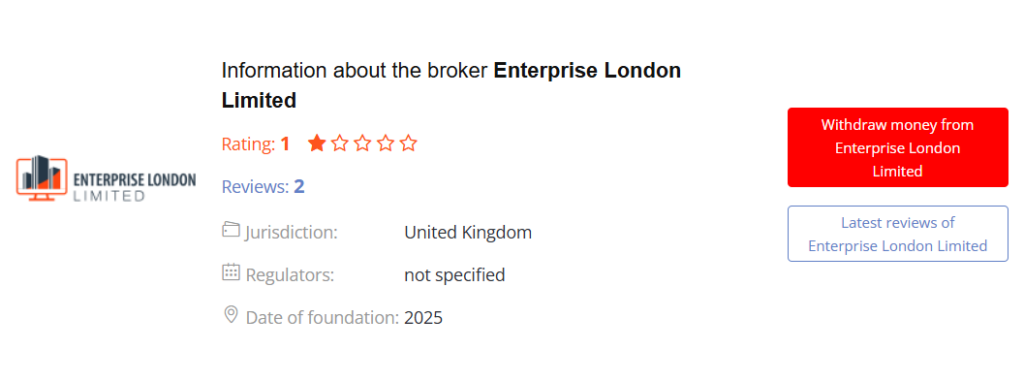Click the Jurisdiction field label
This screenshot has width=1024, height=382.
coord(291,232)
